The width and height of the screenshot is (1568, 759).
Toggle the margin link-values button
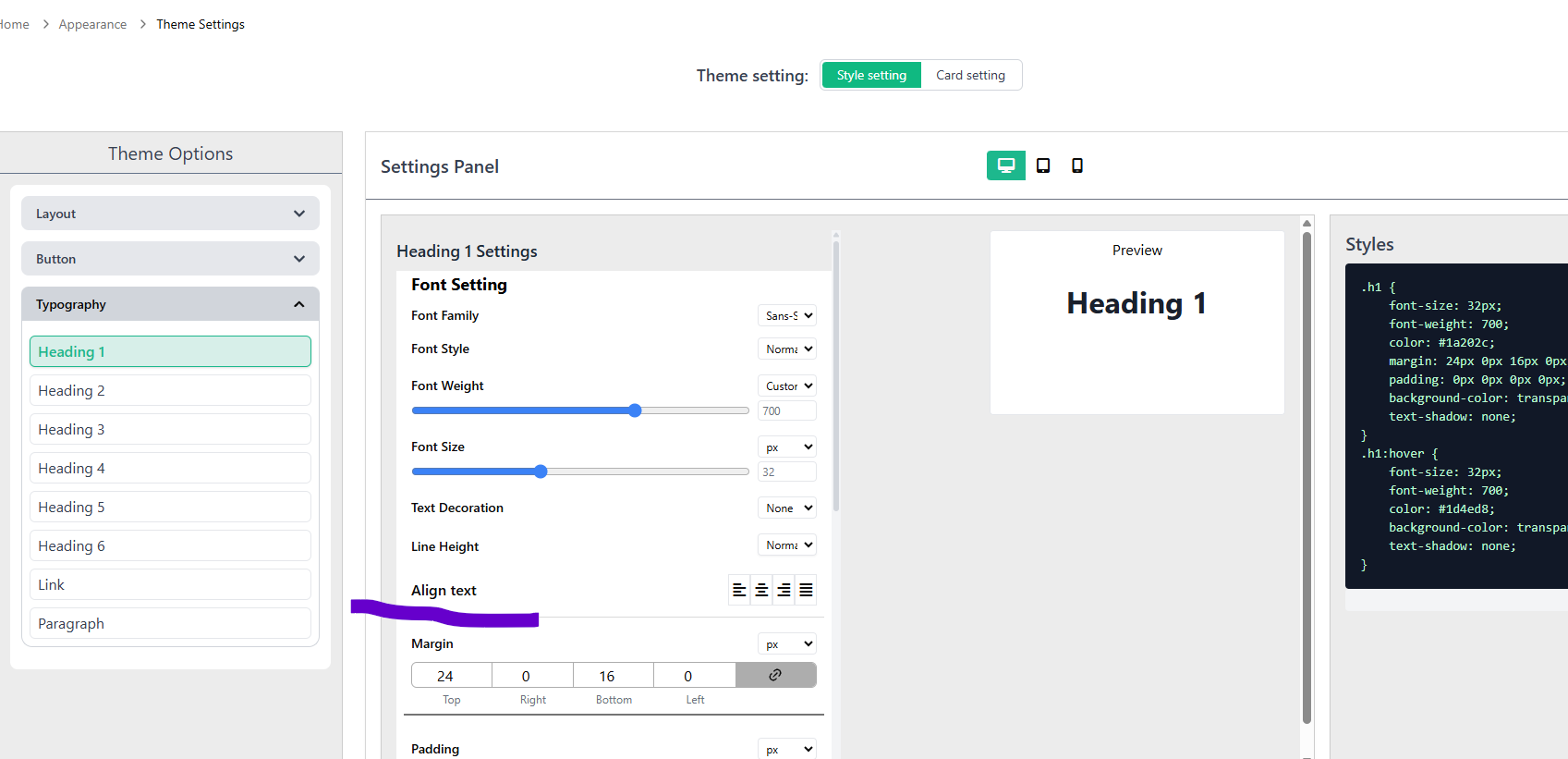(x=775, y=675)
